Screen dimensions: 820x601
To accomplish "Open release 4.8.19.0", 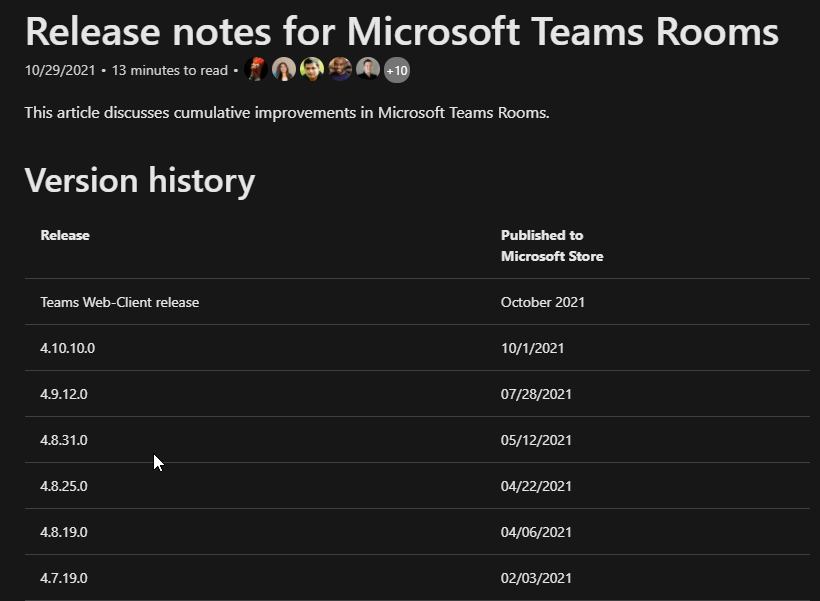I will click(x=64, y=532).
